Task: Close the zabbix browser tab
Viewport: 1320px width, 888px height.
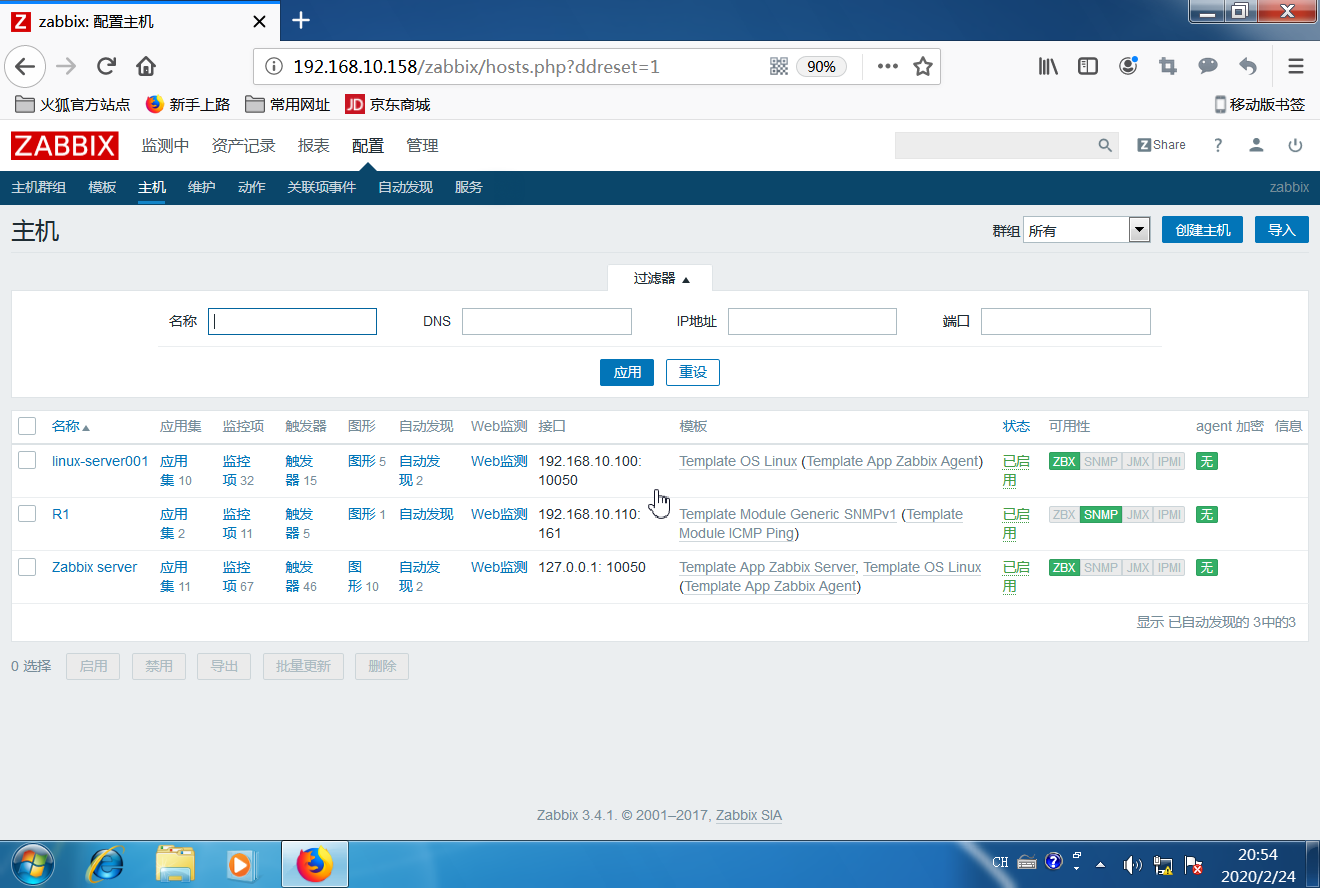Action: tap(259, 21)
